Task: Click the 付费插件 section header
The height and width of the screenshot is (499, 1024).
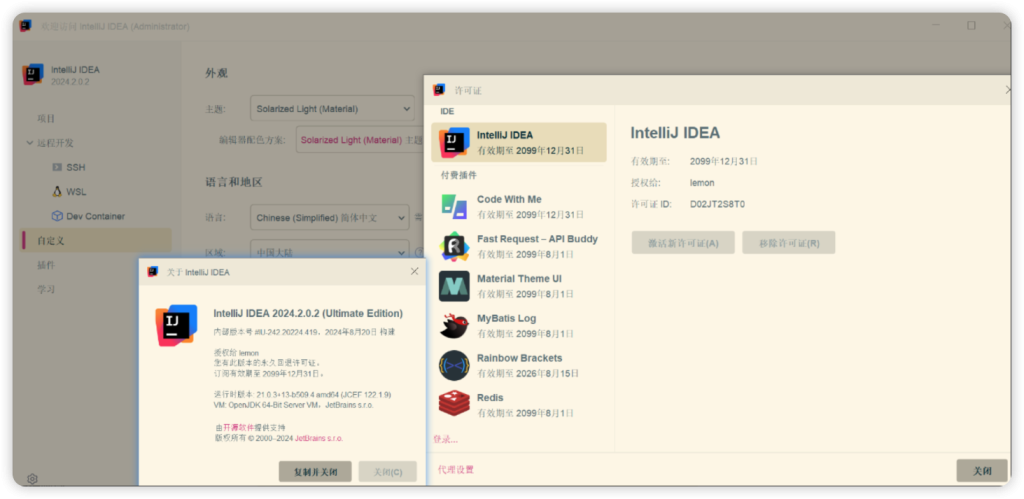Action: 458,176
